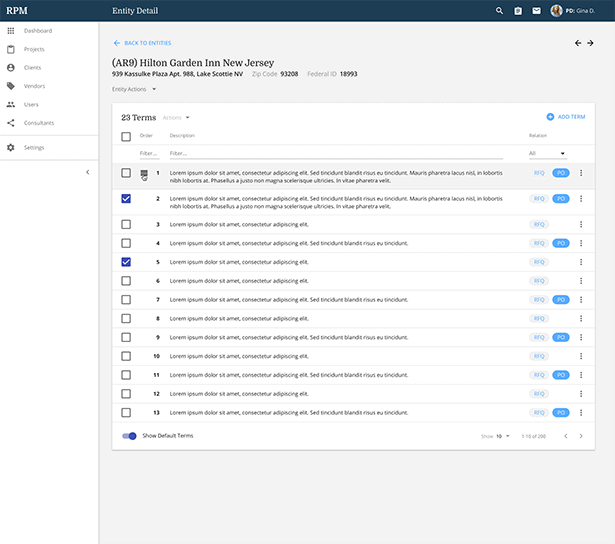Open the mail envelope icon in header

(x=536, y=11)
